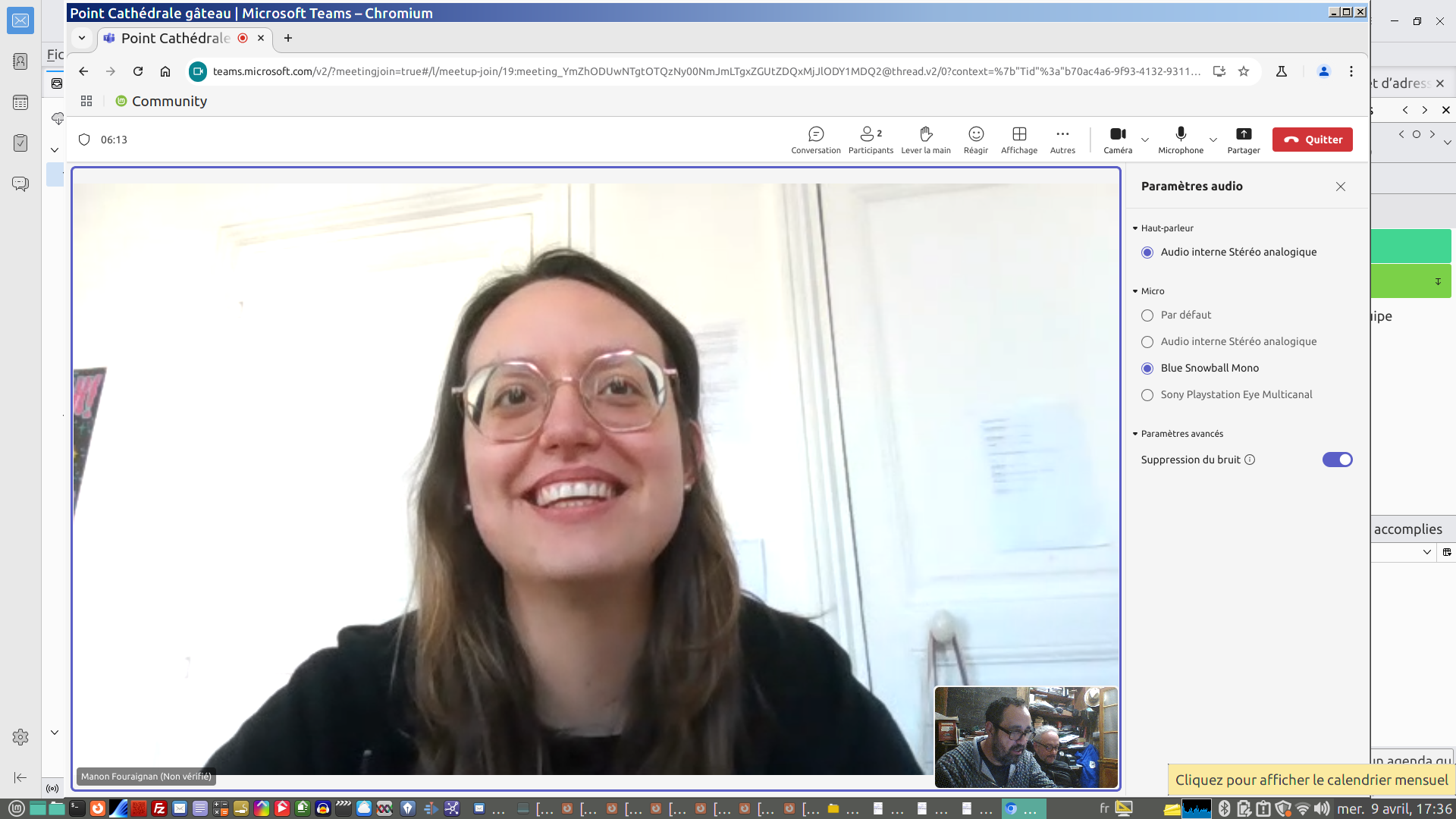Open the Conversation chat panel
The image size is (1456, 819).
click(x=815, y=140)
